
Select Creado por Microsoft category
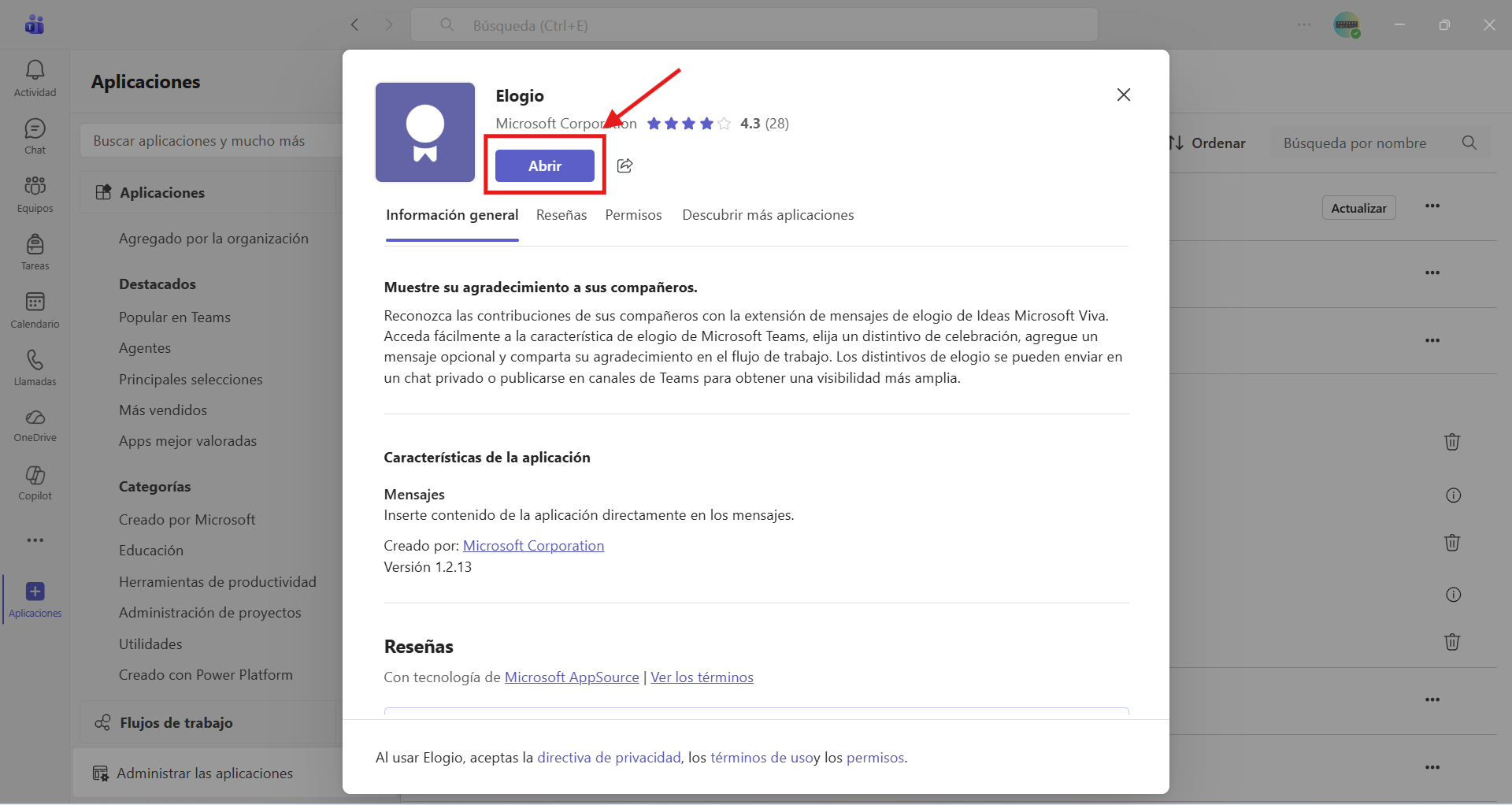pyautogui.click(x=187, y=520)
